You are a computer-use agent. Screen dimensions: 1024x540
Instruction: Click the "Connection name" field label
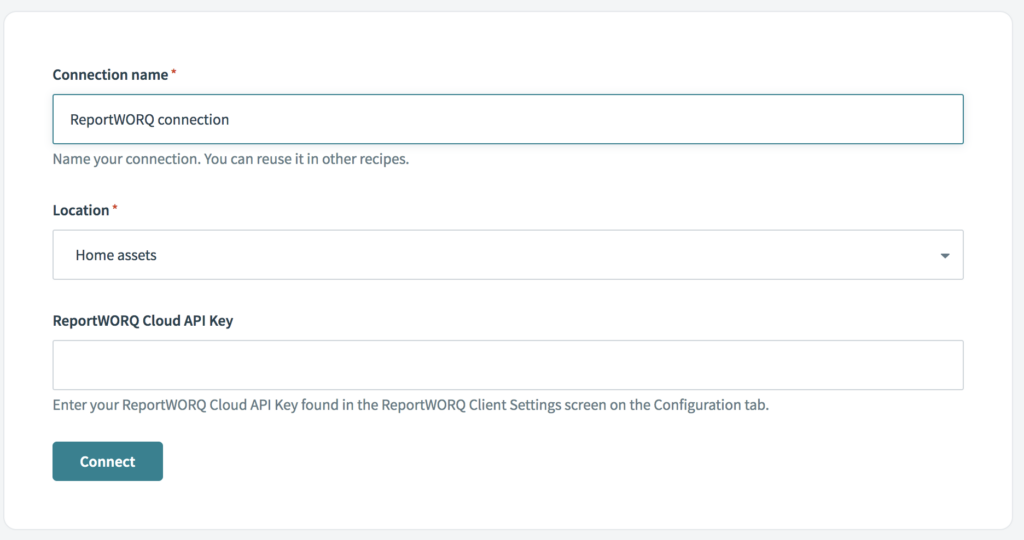pos(110,75)
